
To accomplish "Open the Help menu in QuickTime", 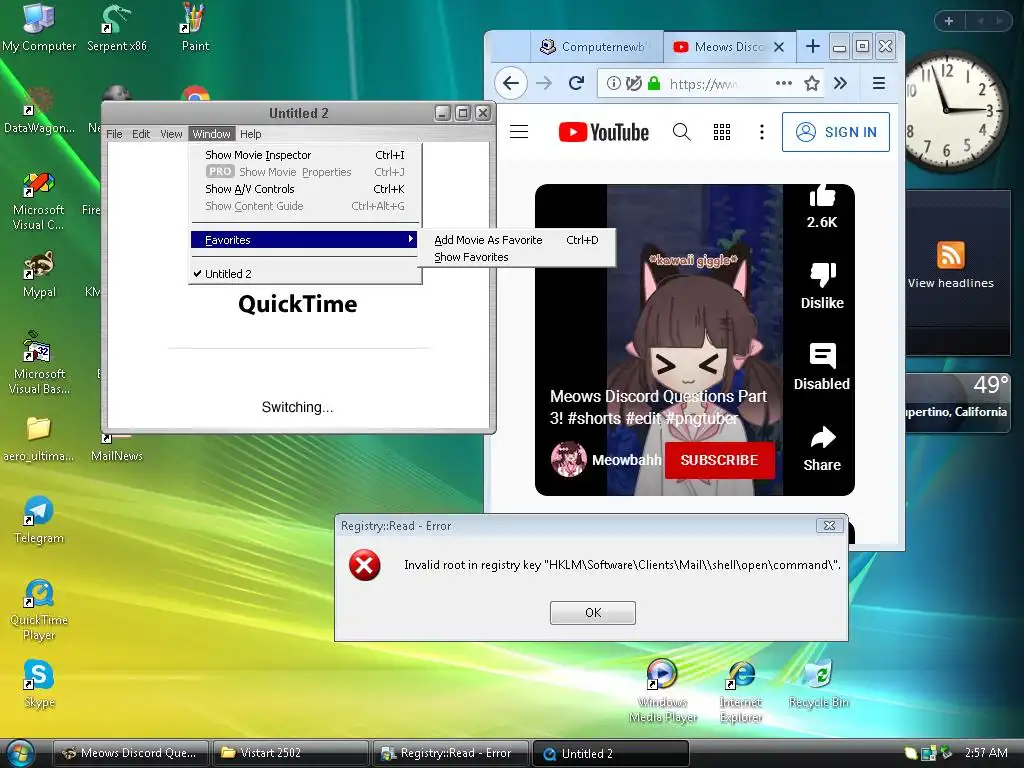I will [x=251, y=134].
